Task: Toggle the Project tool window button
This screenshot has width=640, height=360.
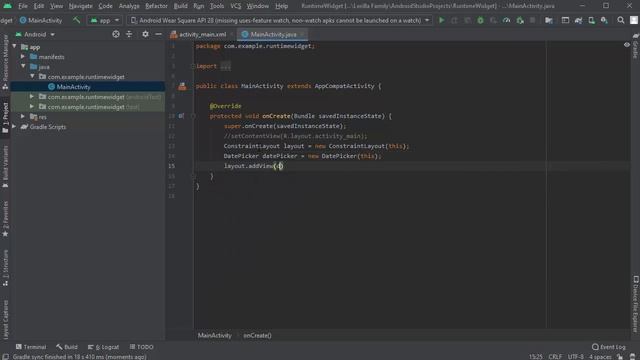Action: [5, 118]
